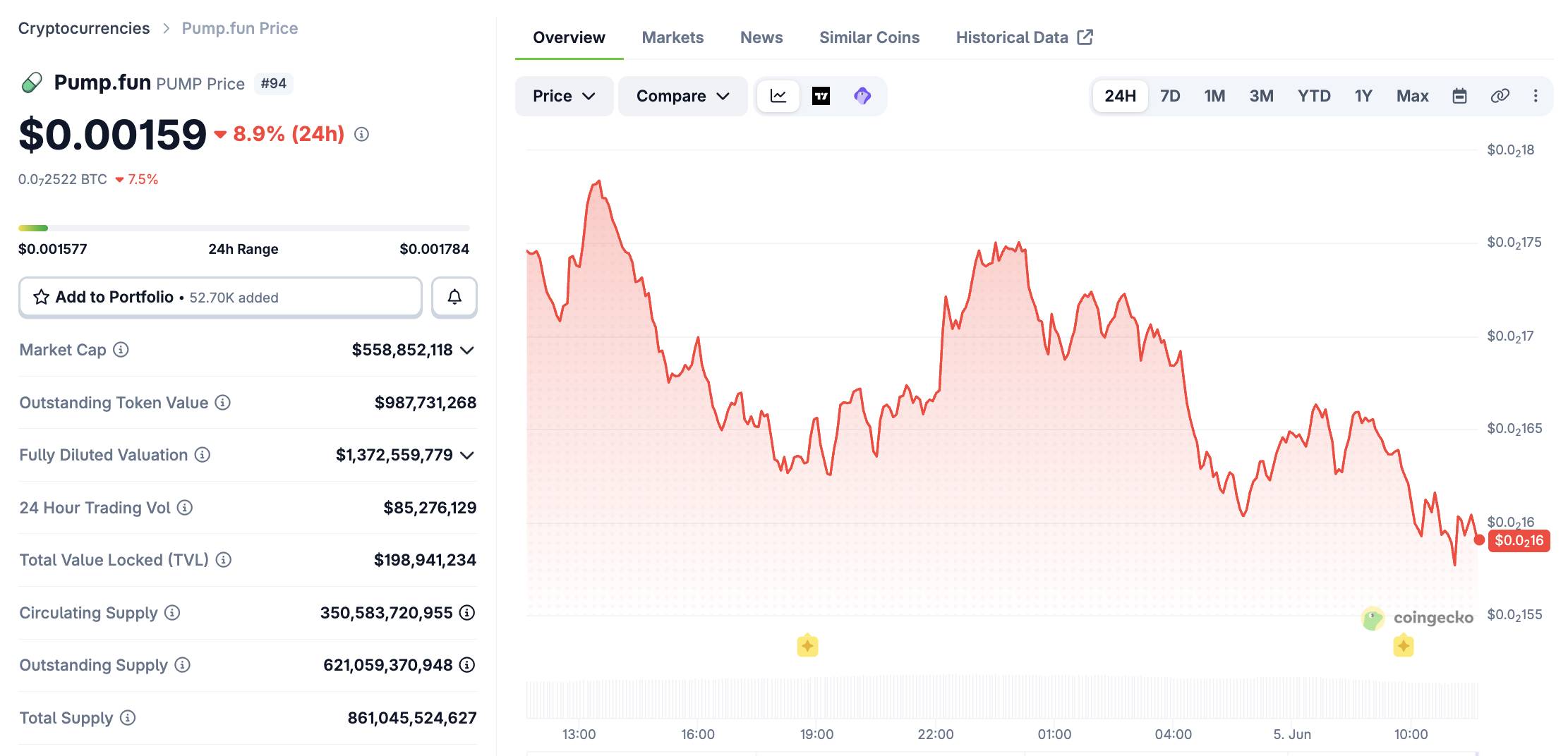Switch to the News tab
The width and height of the screenshot is (1568, 756).
click(x=761, y=37)
